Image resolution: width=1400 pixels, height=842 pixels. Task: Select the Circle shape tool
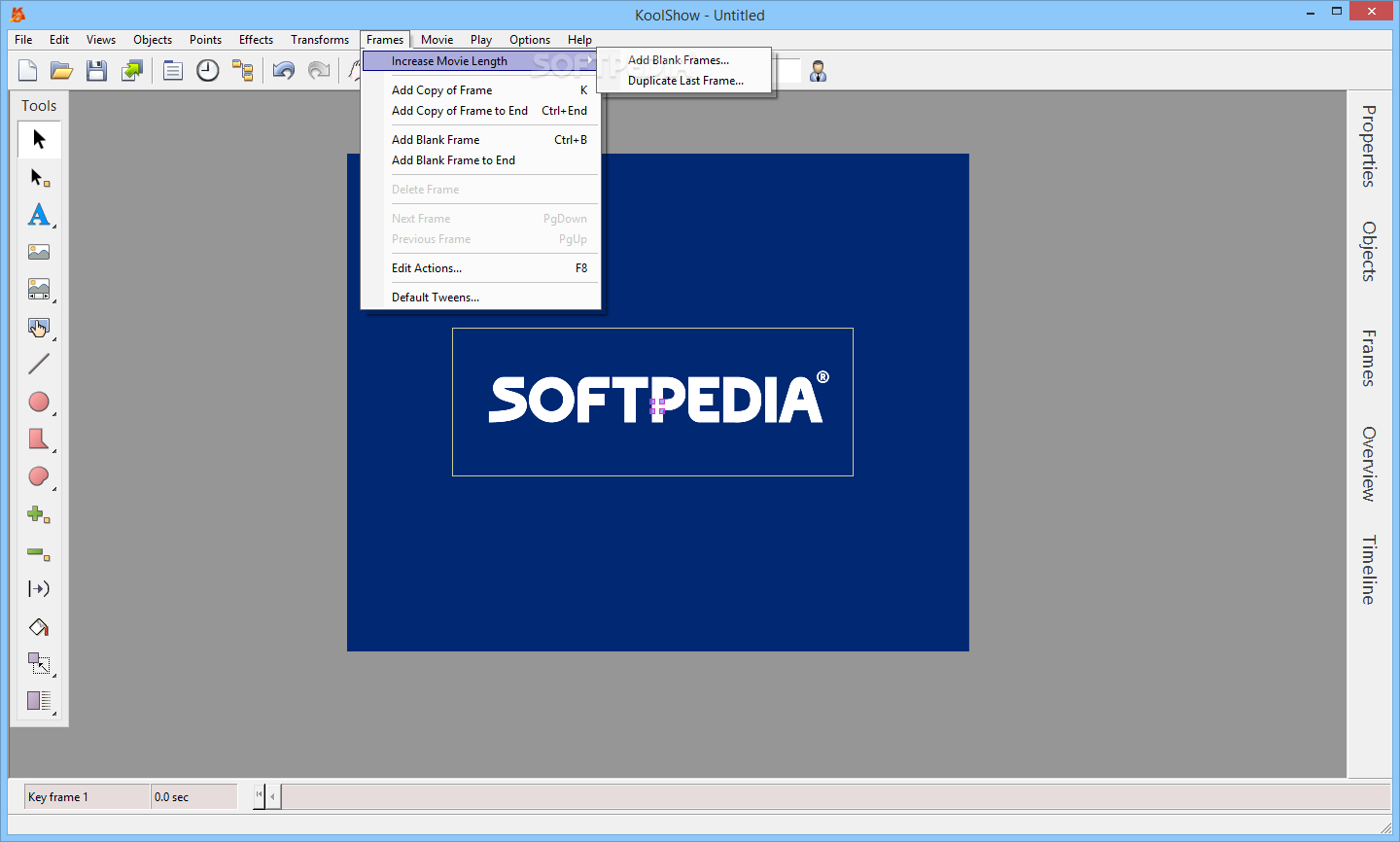tap(39, 402)
